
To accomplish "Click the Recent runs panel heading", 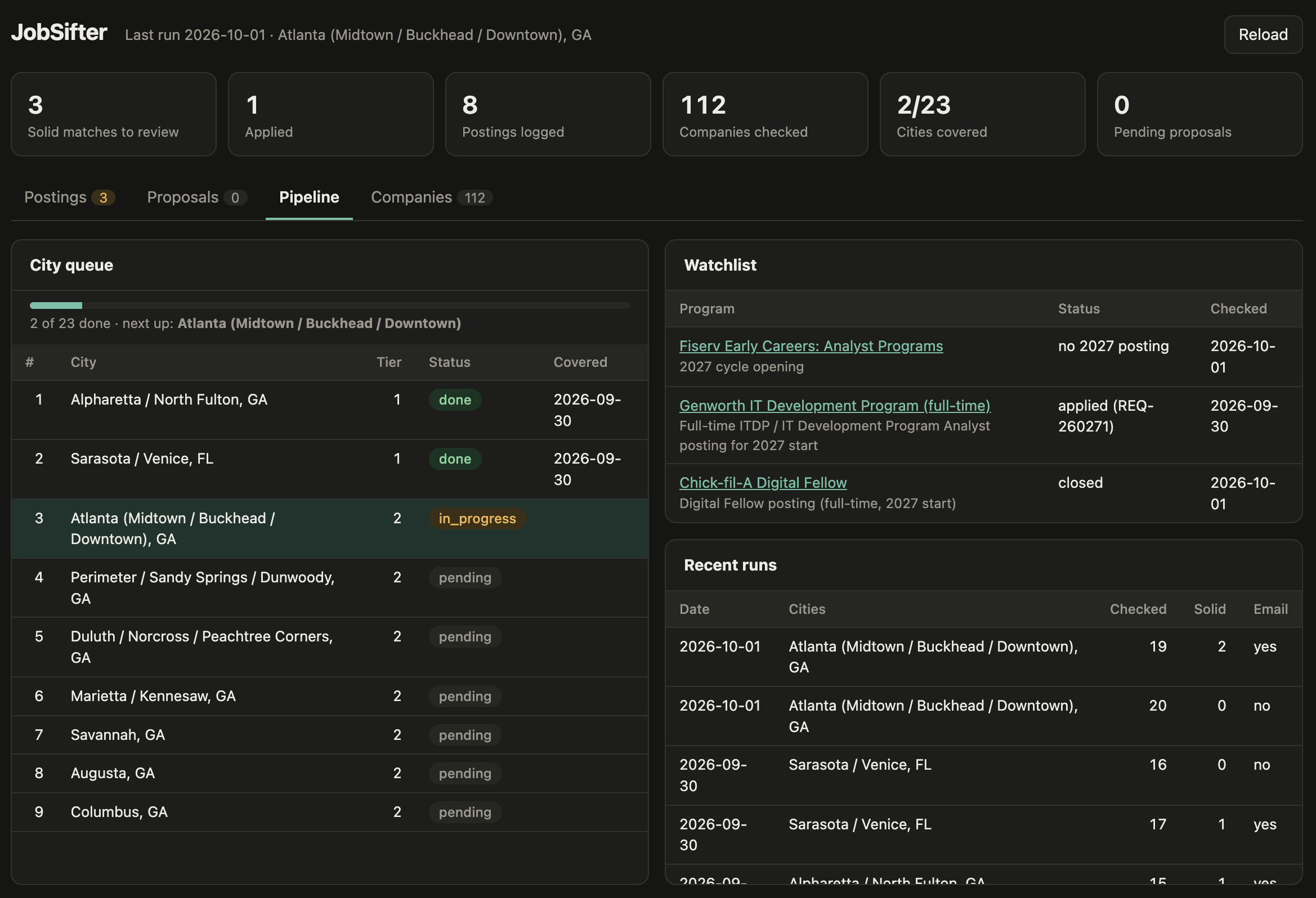I will point(730,565).
